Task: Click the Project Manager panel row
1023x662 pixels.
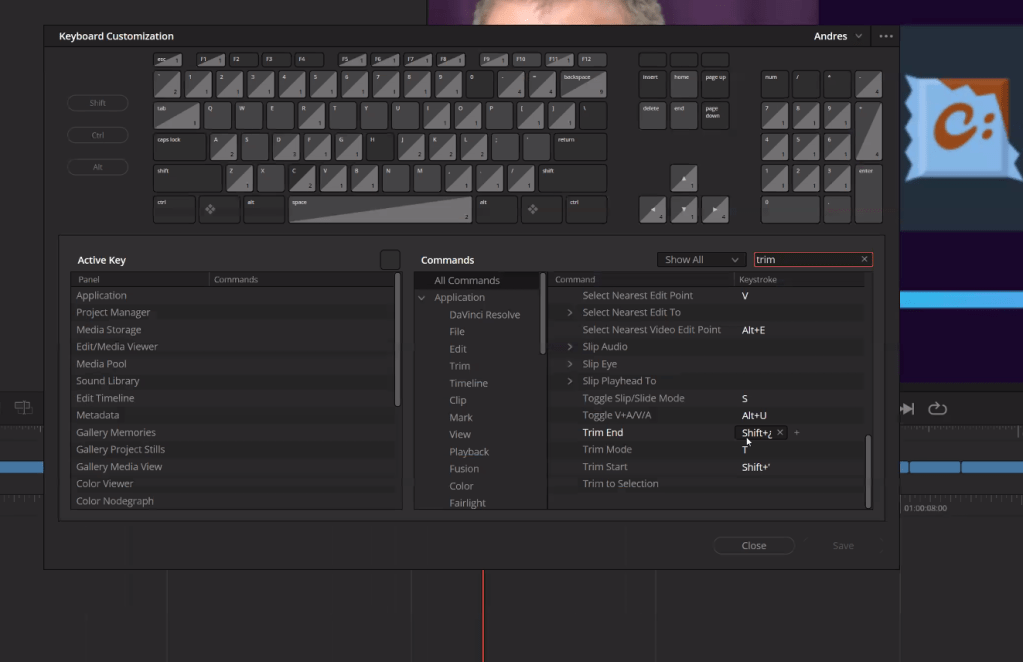Action: pos(233,312)
